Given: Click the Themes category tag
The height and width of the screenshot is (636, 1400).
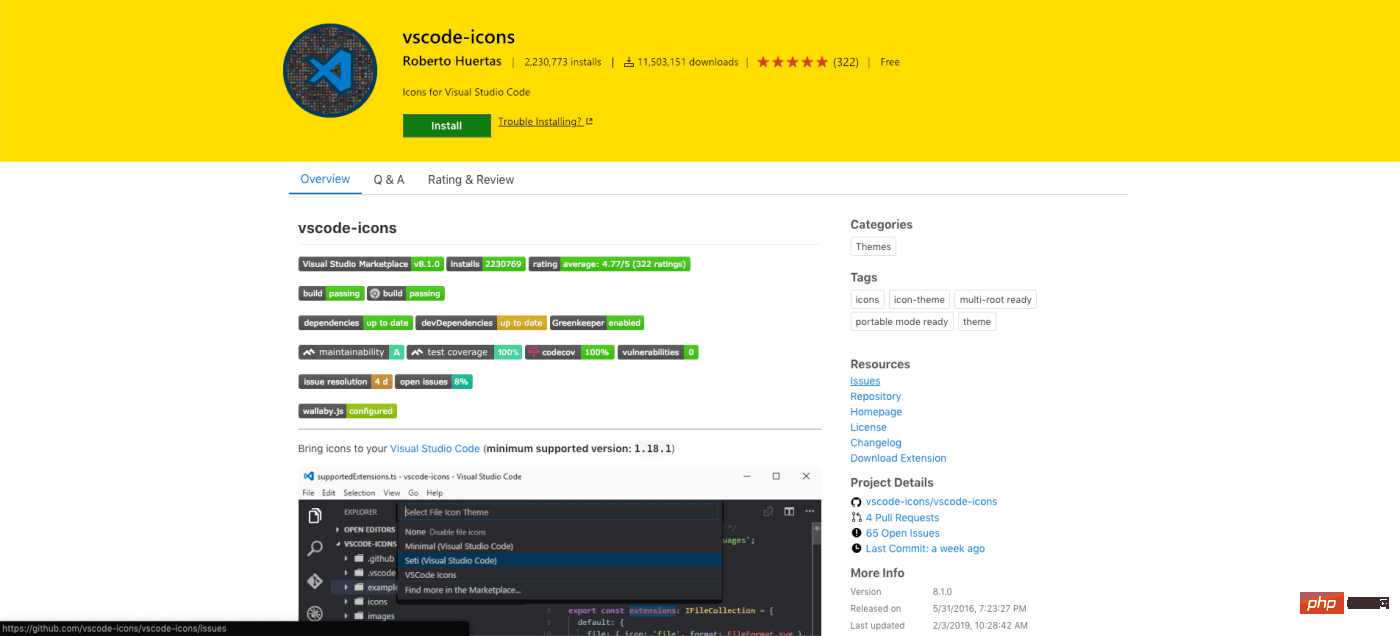Looking at the screenshot, I should pos(873,247).
